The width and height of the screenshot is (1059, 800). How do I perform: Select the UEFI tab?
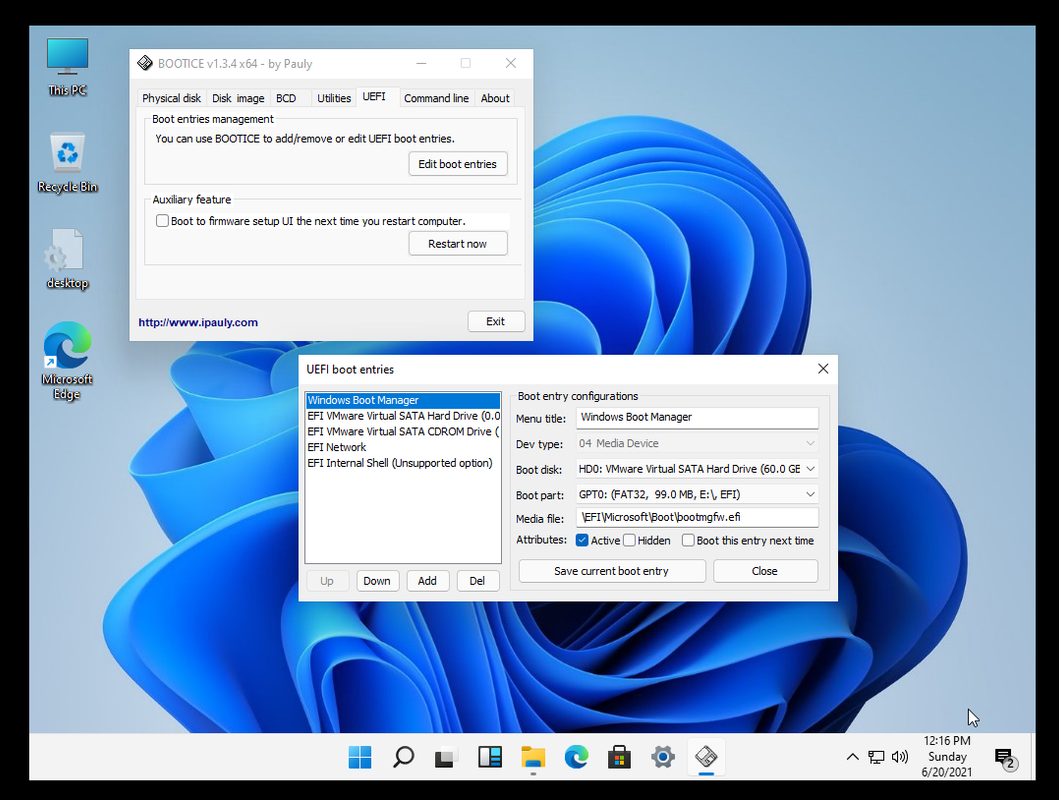373,97
